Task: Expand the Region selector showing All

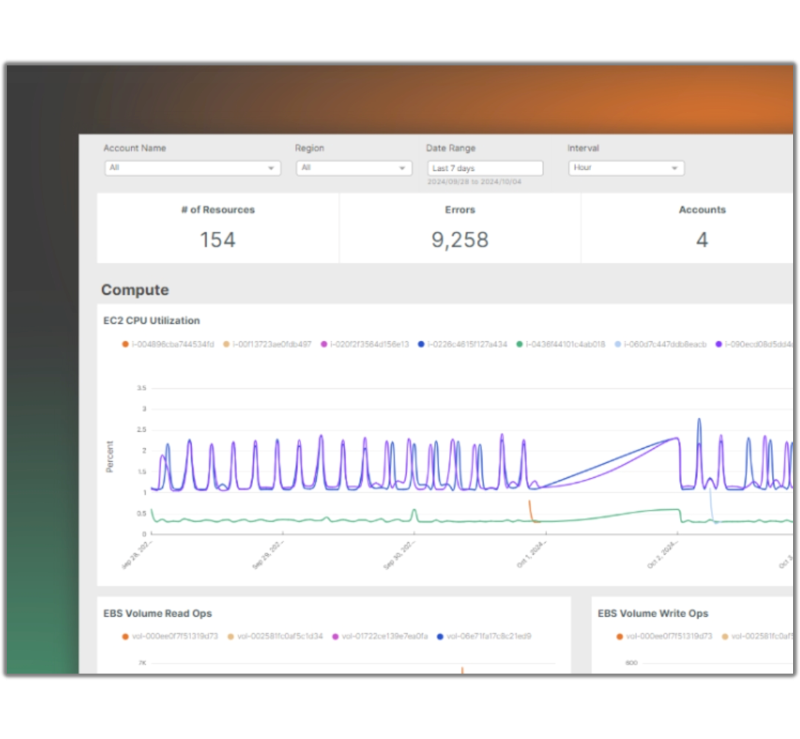Action: pos(357,168)
